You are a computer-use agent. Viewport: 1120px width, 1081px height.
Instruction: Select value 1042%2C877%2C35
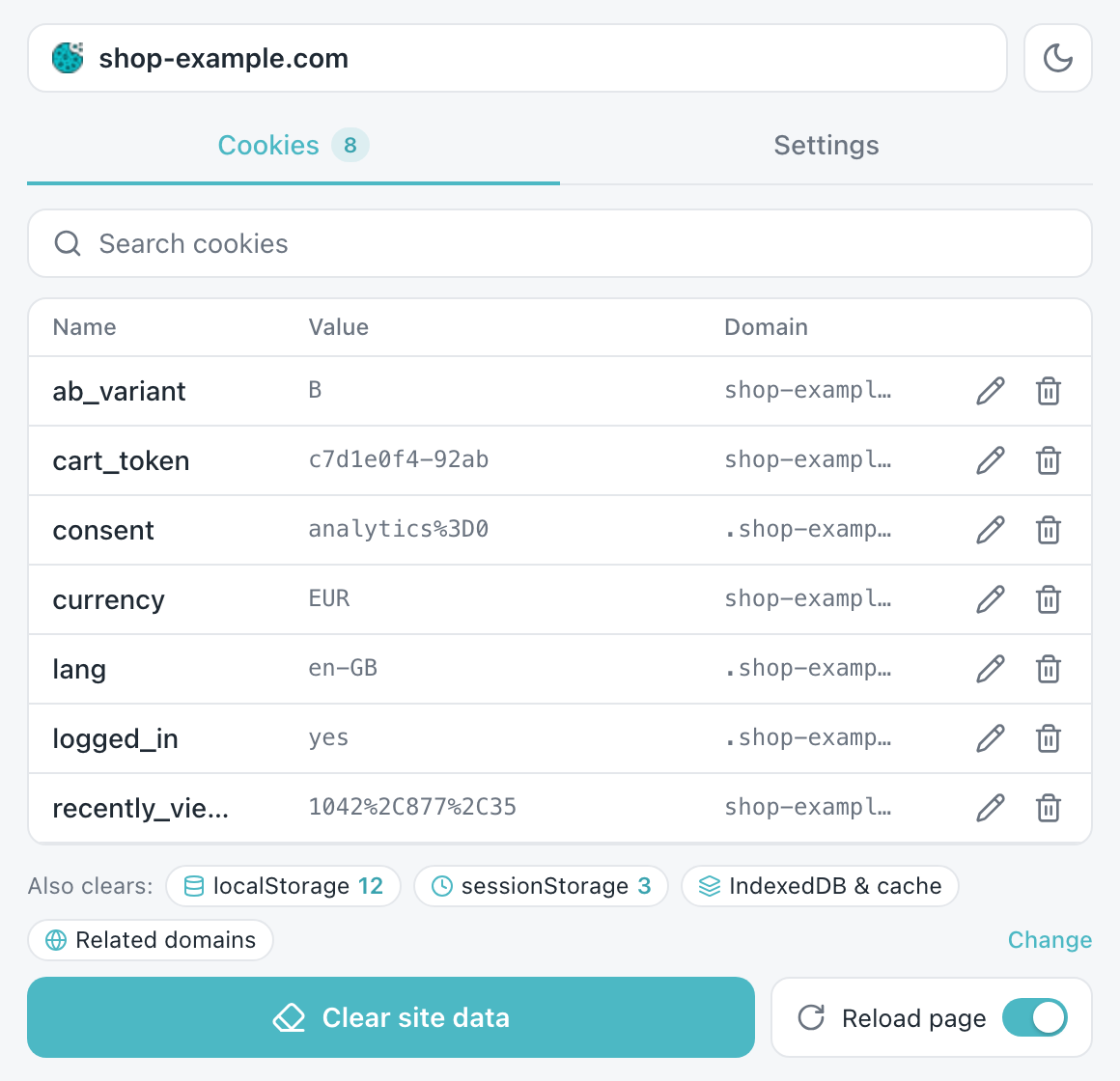click(412, 807)
